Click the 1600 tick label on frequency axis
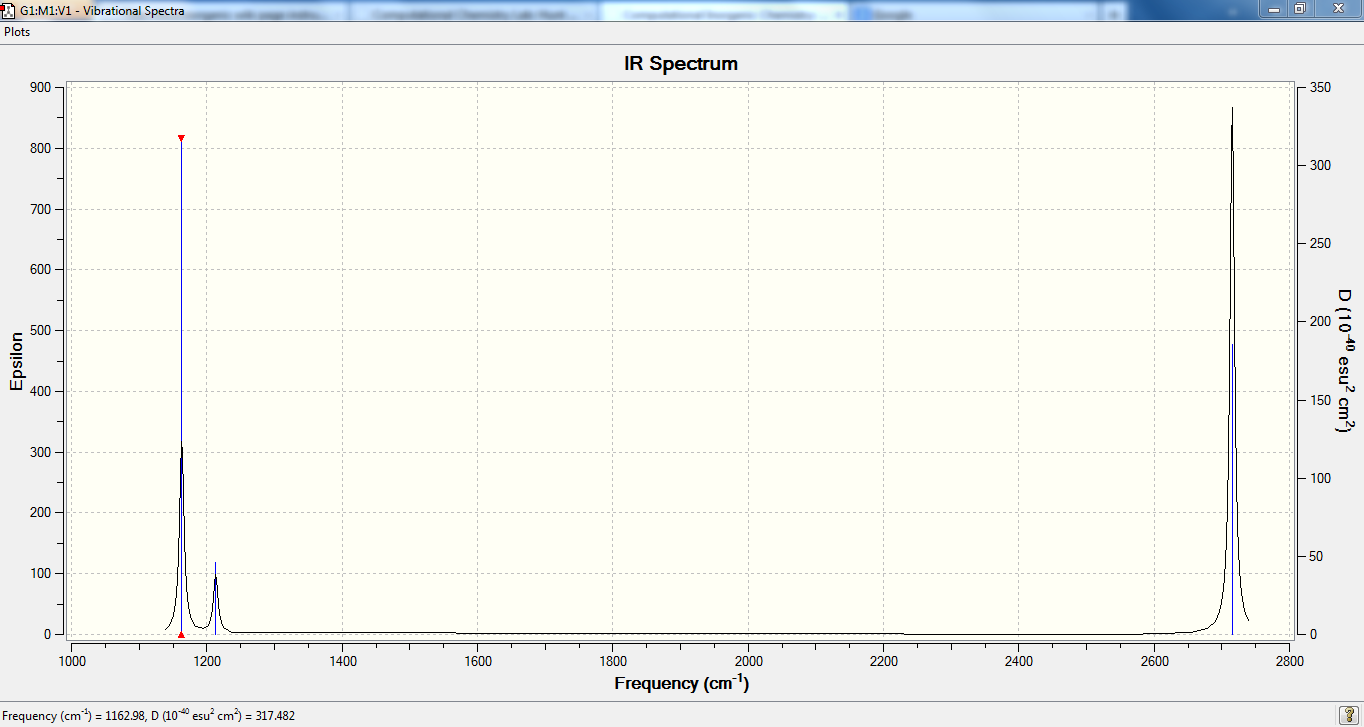The image size is (1364, 727). pyautogui.click(x=478, y=661)
